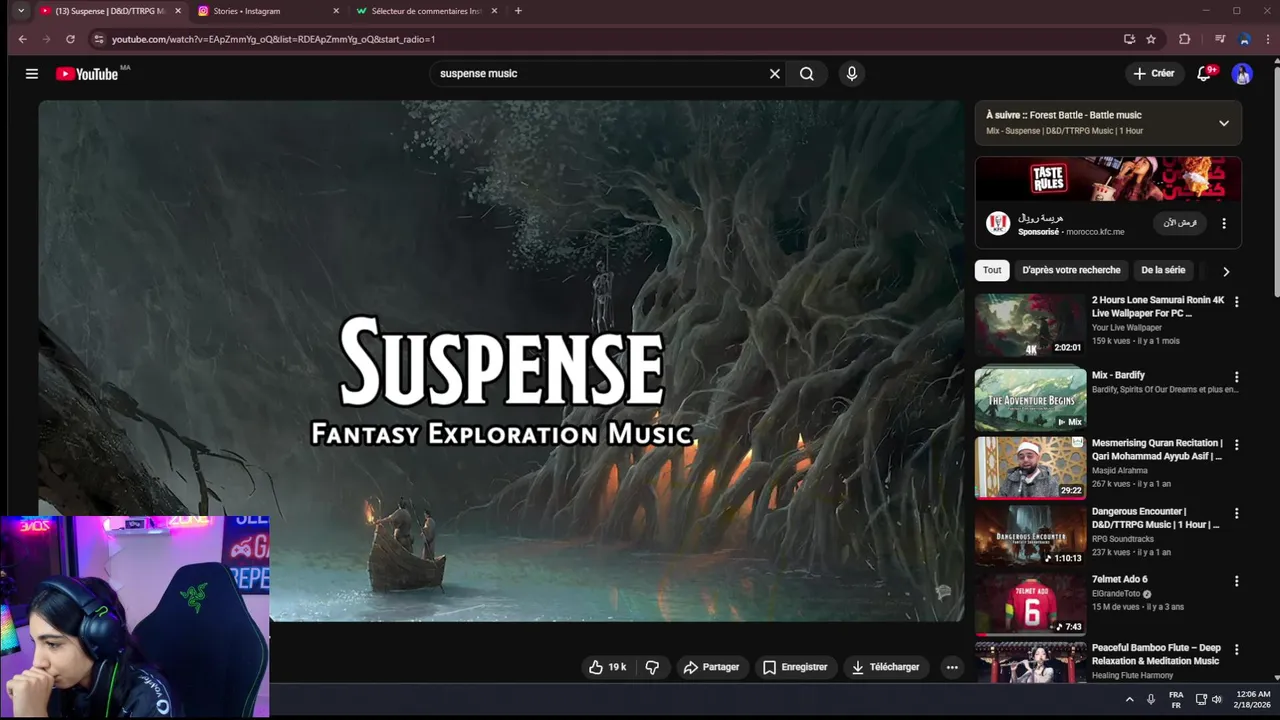
Task: Open browser extensions puzzle icon
Action: tap(1185, 39)
